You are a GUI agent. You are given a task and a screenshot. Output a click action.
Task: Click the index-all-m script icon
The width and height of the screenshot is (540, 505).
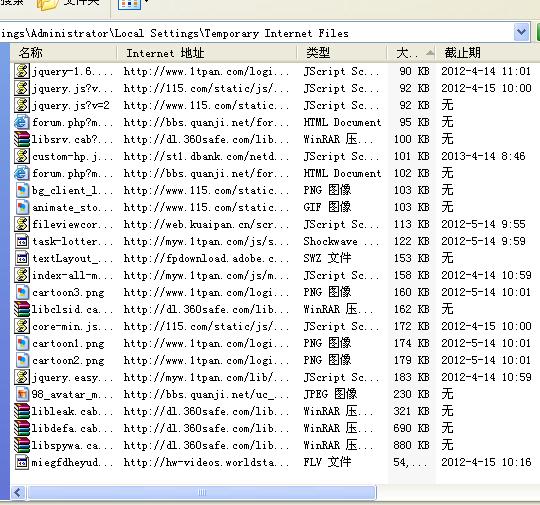click(22, 275)
